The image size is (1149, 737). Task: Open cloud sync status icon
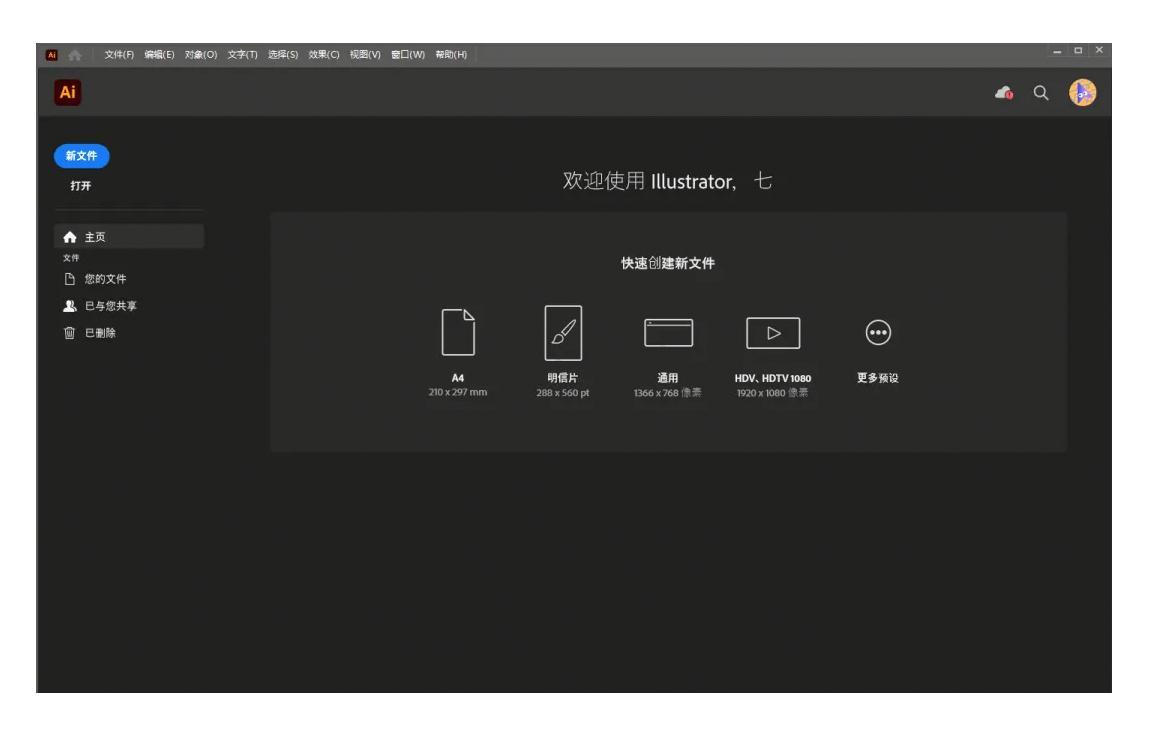pyautogui.click(x=1004, y=92)
